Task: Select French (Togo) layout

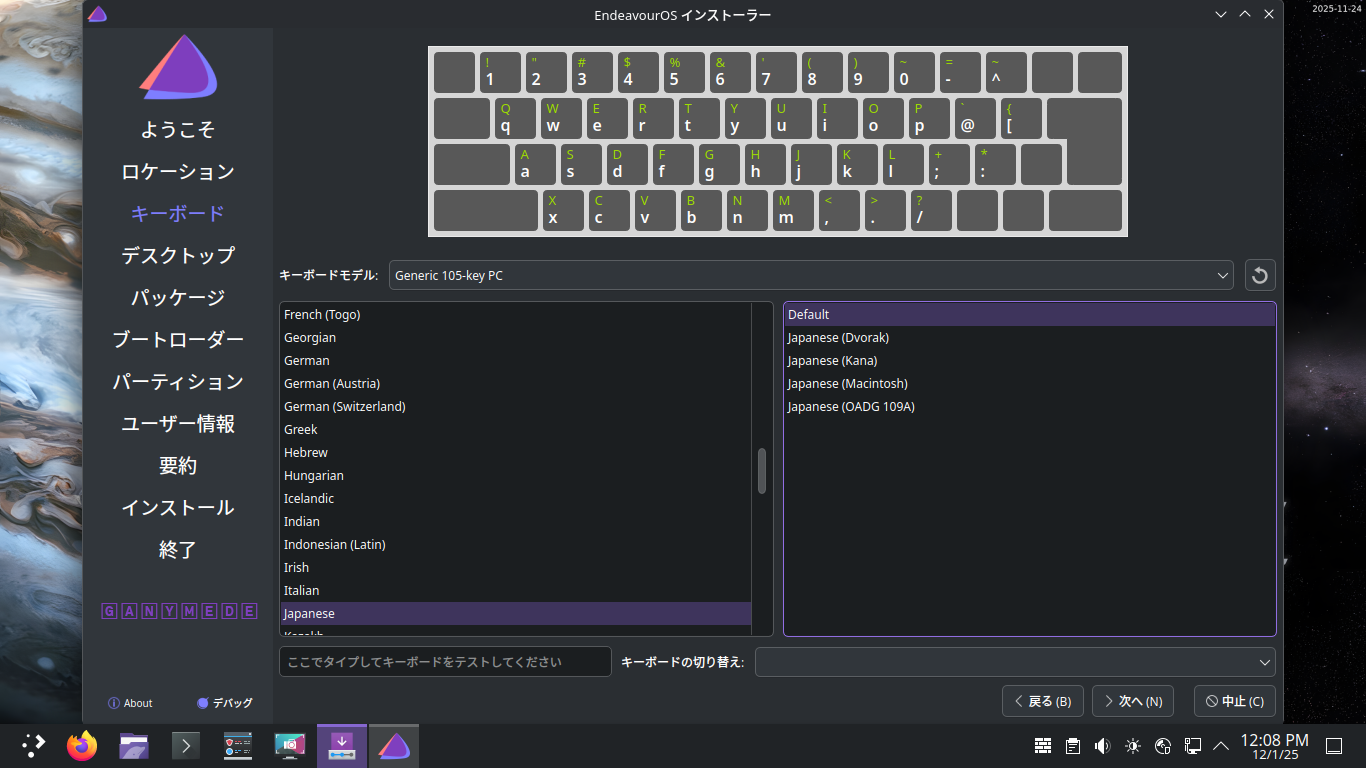Action: click(515, 314)
